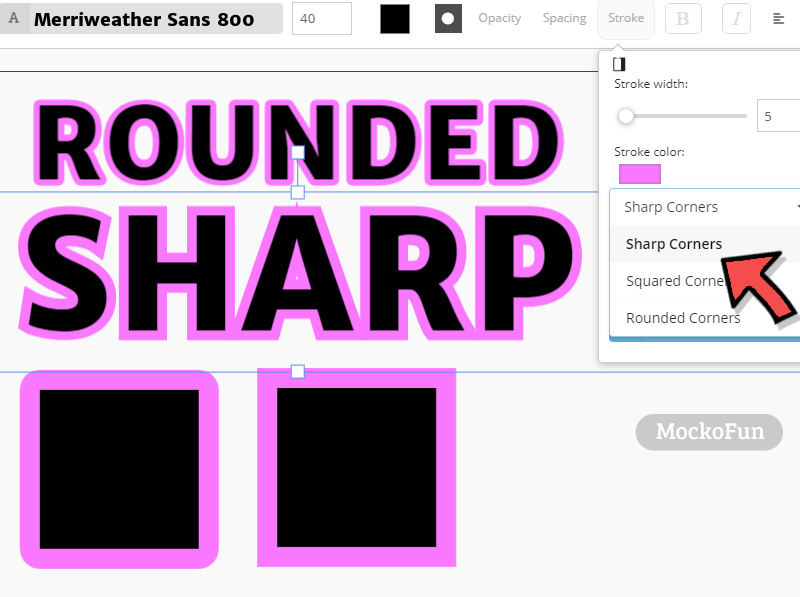Screen dimensions: 800x597
Task: Click the font size input field
Action: pos(320,18)
